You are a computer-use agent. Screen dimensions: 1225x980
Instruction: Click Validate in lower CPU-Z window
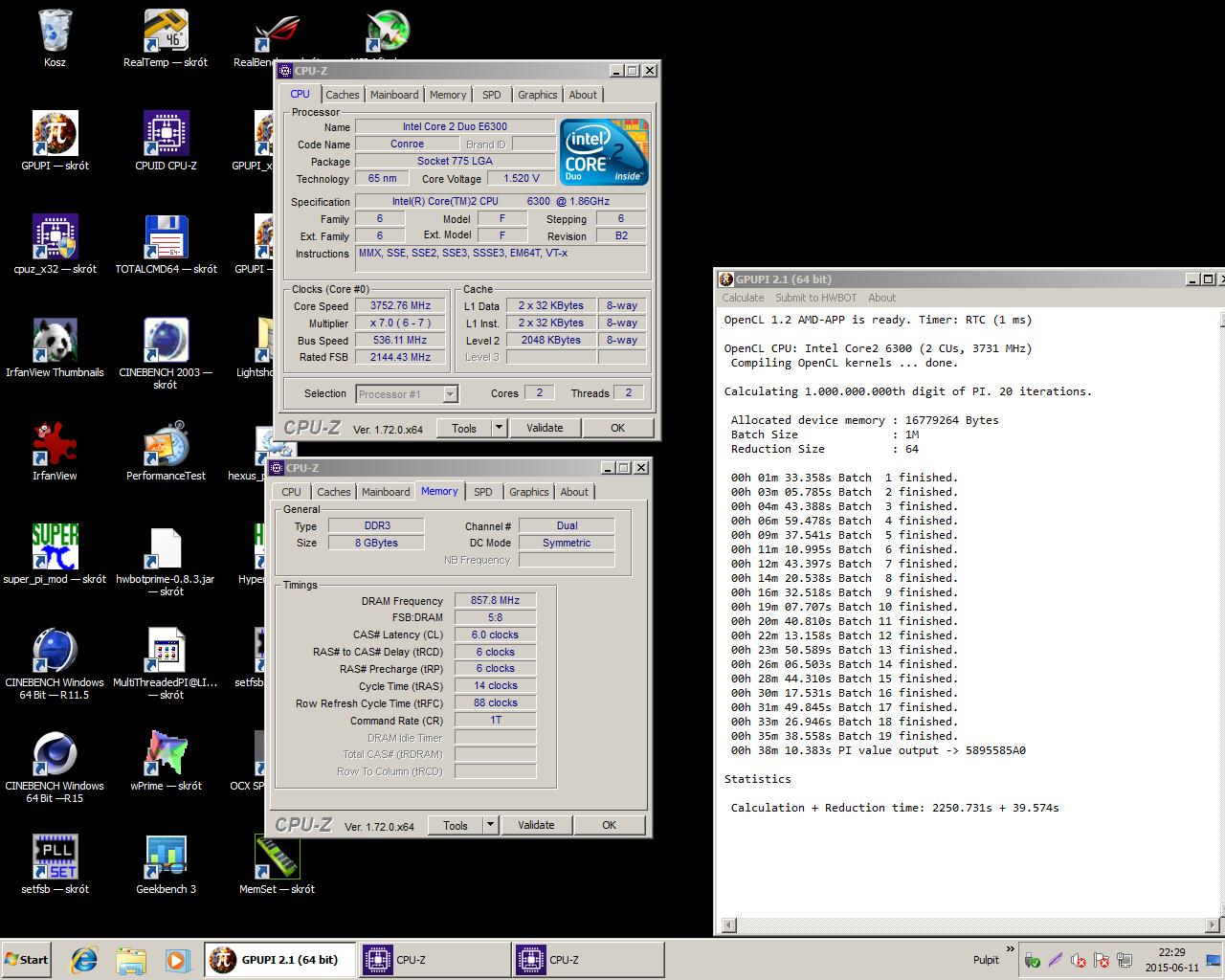(536, 825)
